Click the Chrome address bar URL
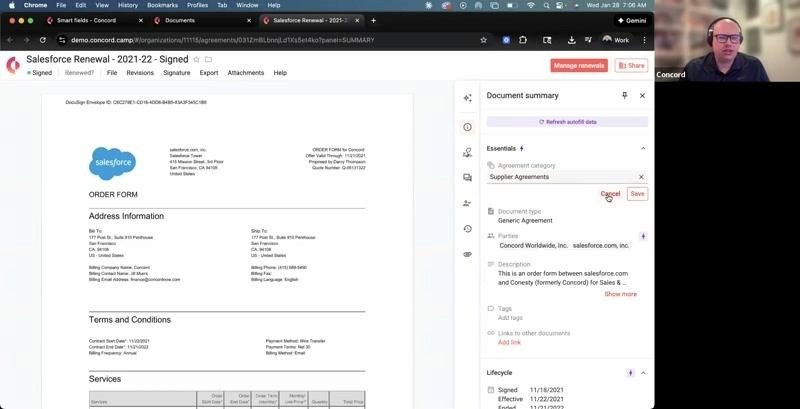The image size is (800, 409). [x=222, y=40]
